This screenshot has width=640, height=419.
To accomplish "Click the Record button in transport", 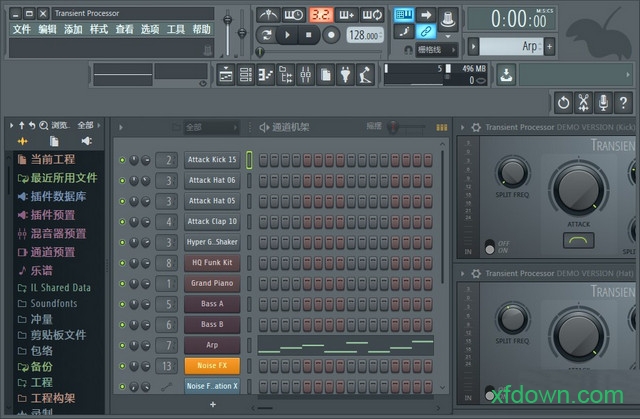I will point(331,35).
